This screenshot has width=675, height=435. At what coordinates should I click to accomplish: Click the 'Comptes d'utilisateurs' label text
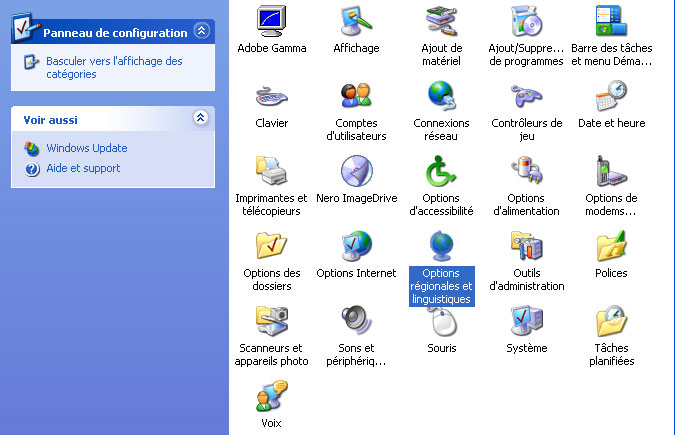(356, 130)
